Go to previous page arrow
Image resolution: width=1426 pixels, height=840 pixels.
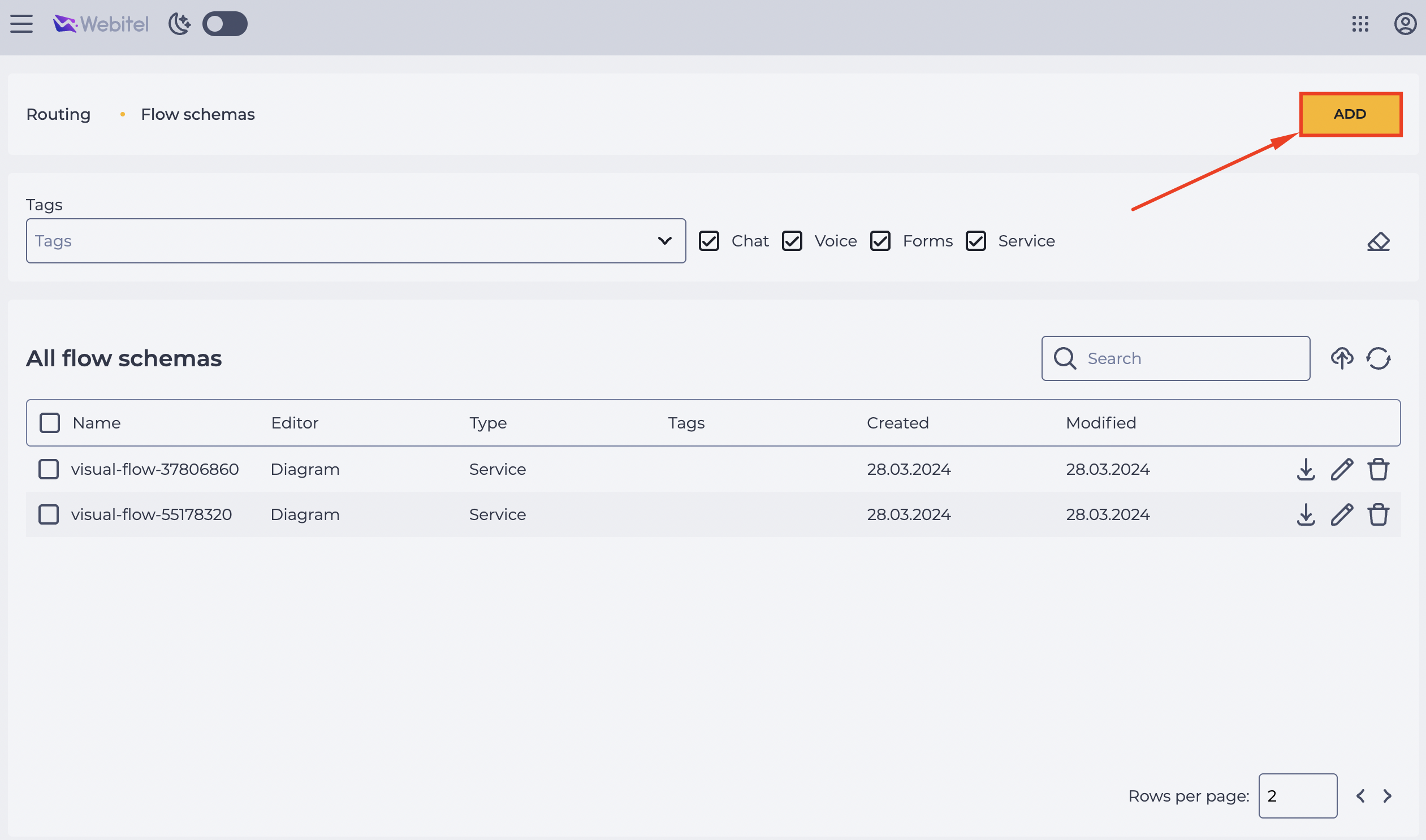[1360, 796]
